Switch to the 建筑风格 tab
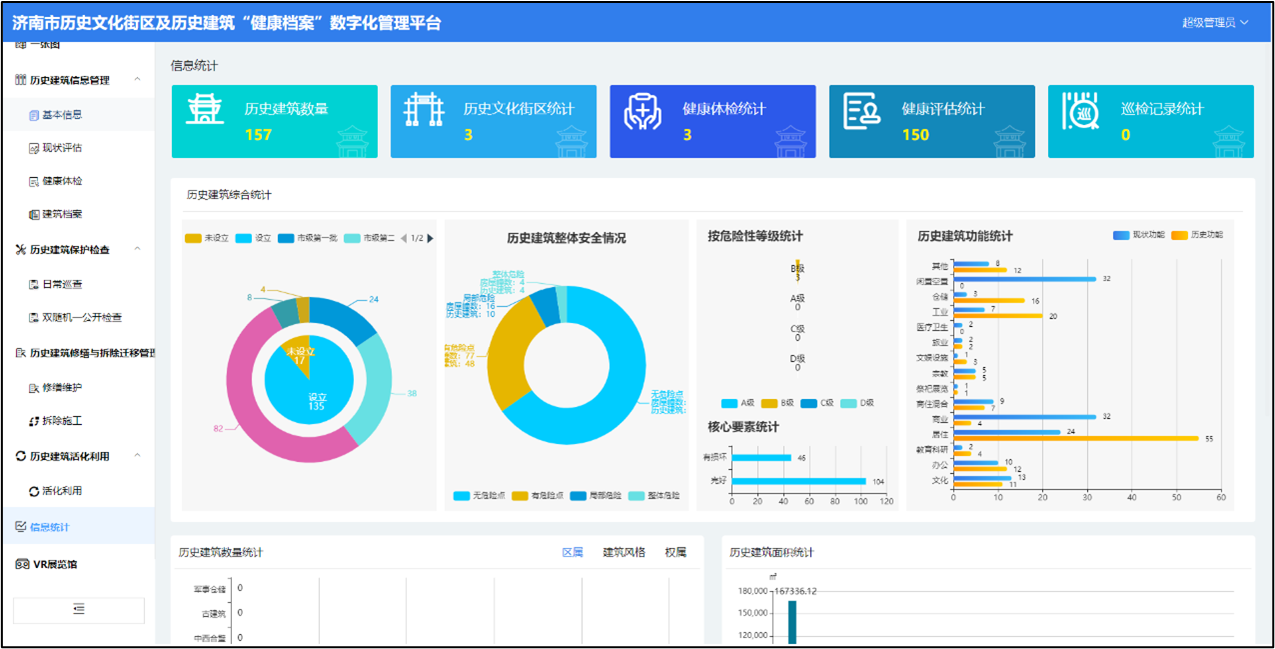 [624, 552]
